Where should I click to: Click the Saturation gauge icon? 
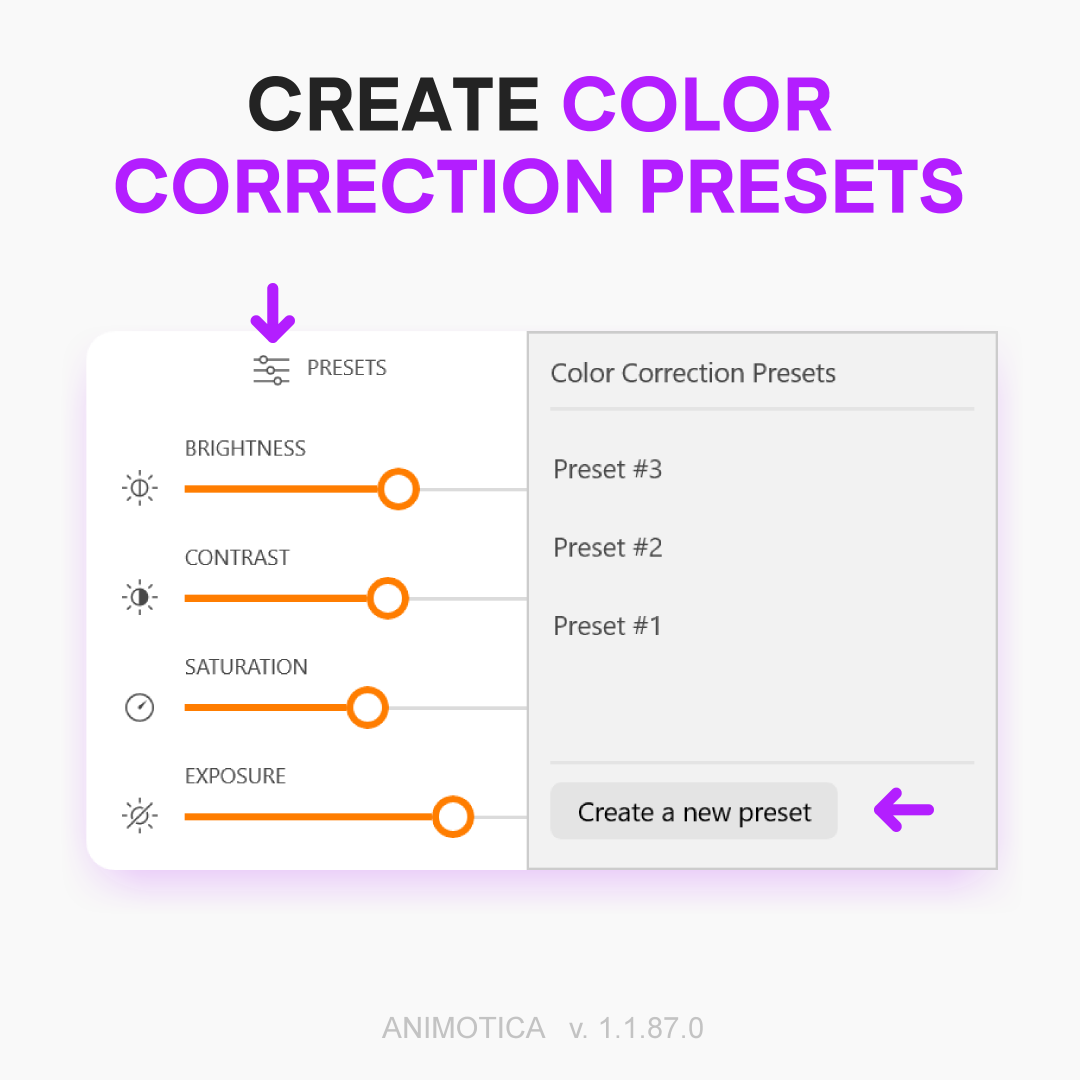point(140,707)
